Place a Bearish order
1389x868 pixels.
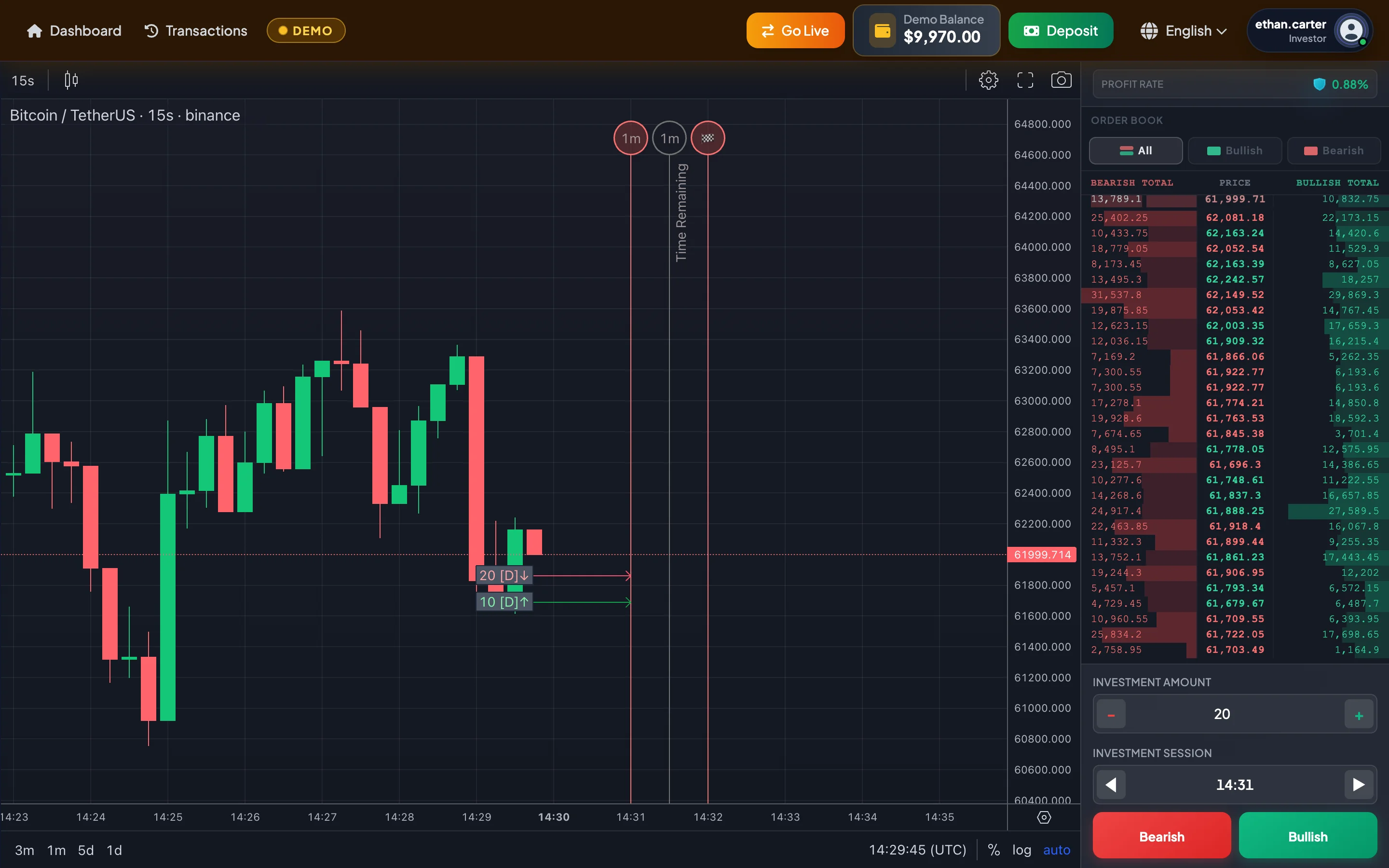click(1162, 836)
